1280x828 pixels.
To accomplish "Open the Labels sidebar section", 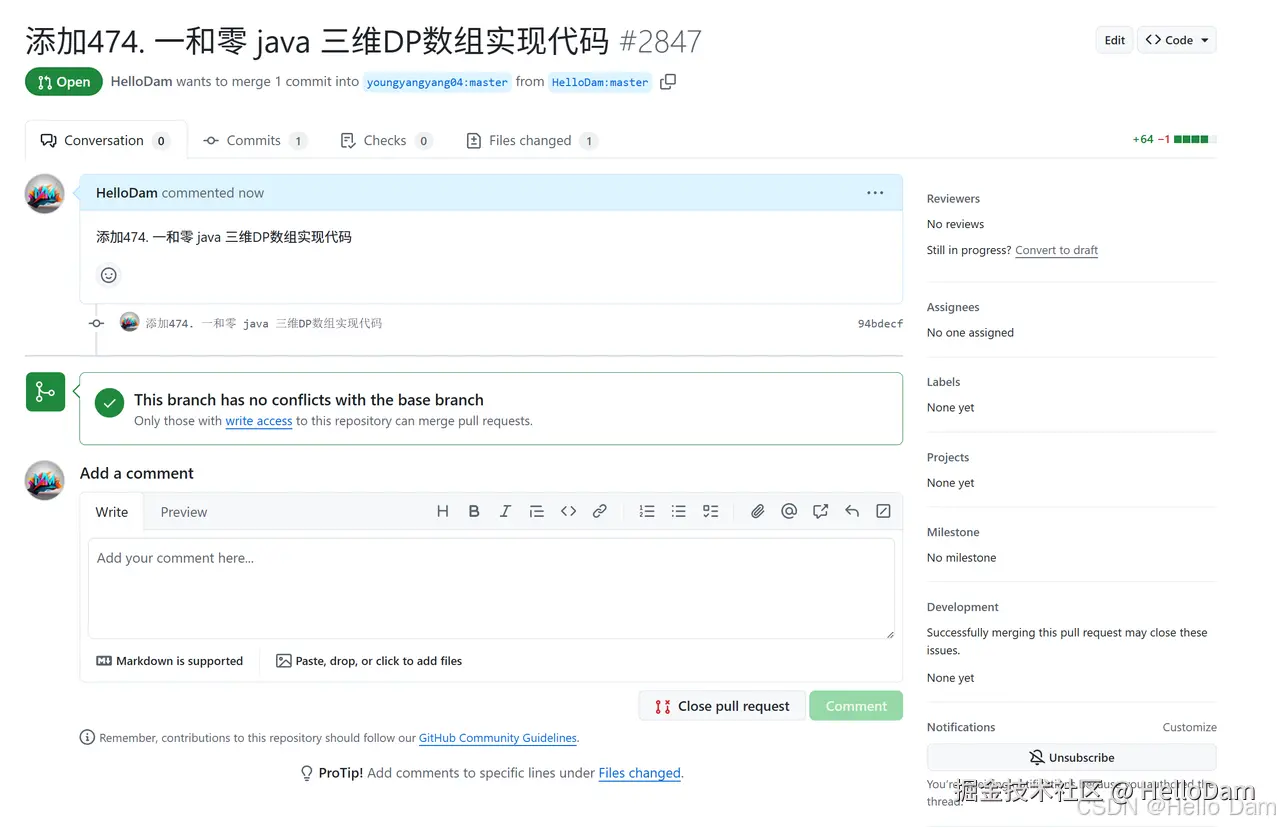I will pos(943,382).
